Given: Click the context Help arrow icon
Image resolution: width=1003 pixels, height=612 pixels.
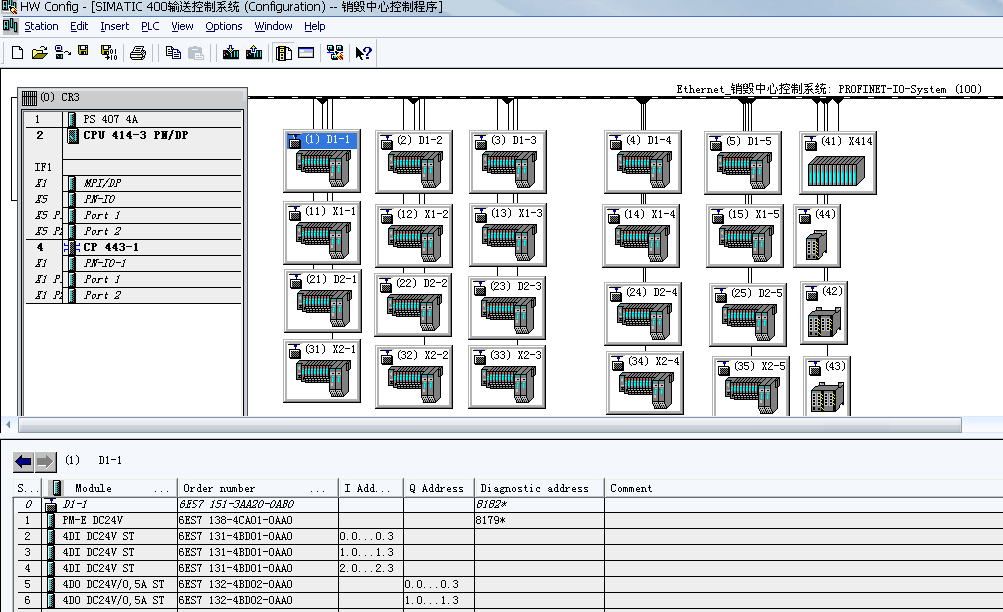Looking at the screenshot, I should point(363,52).
